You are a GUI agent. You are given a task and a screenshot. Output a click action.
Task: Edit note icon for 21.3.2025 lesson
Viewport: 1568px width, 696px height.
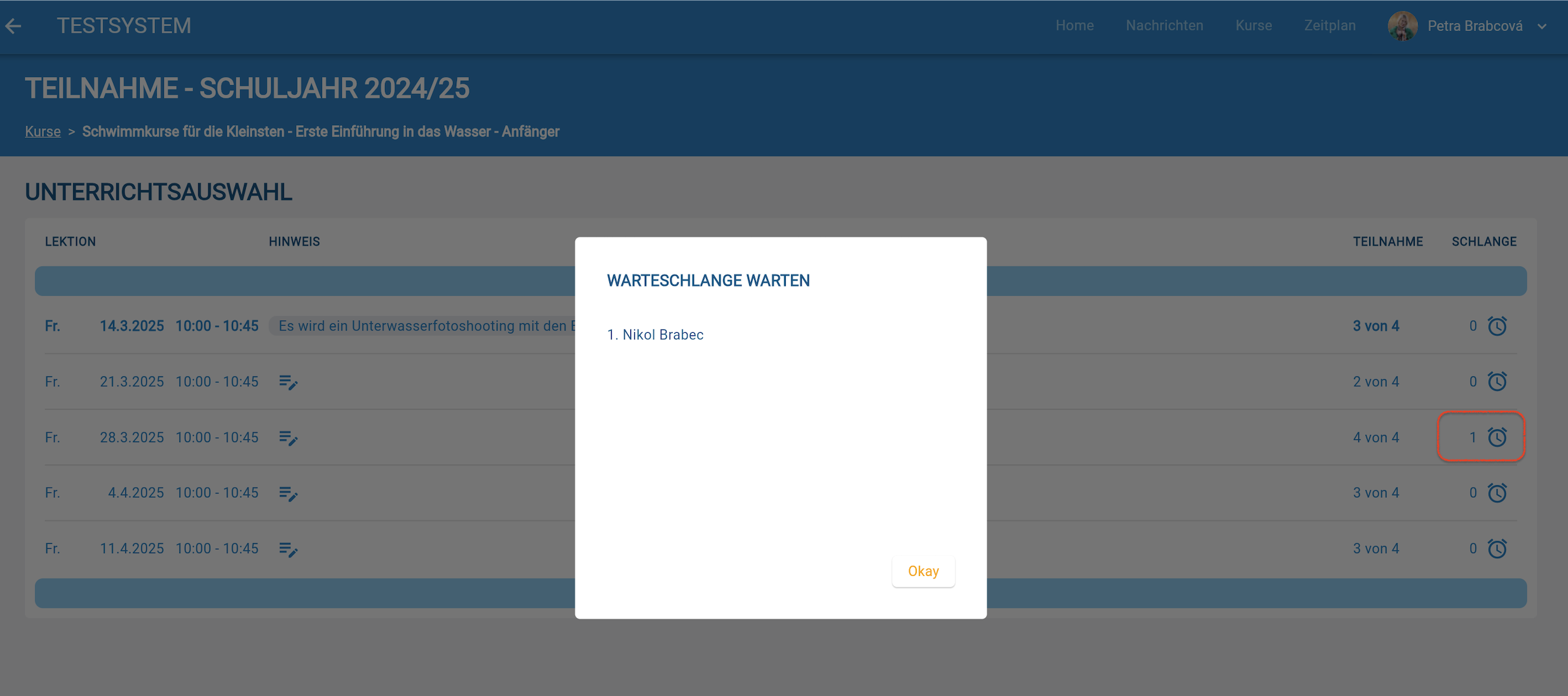point(288,382)
